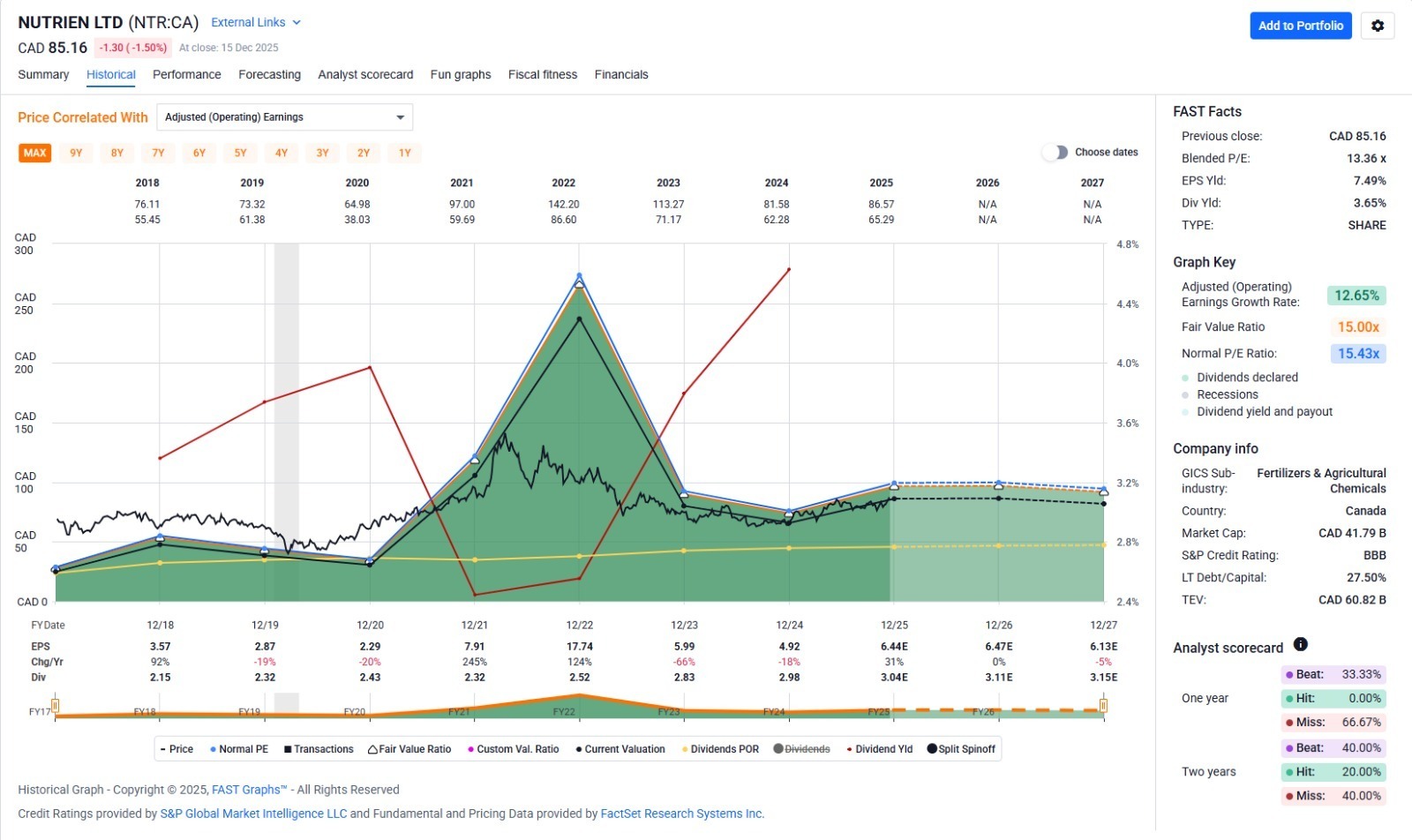Image resolution: width=1412 pixels, height=840 pixels.
Task: Expand the External Links menu
Action: pyautogui.click(x=256, y=22)
